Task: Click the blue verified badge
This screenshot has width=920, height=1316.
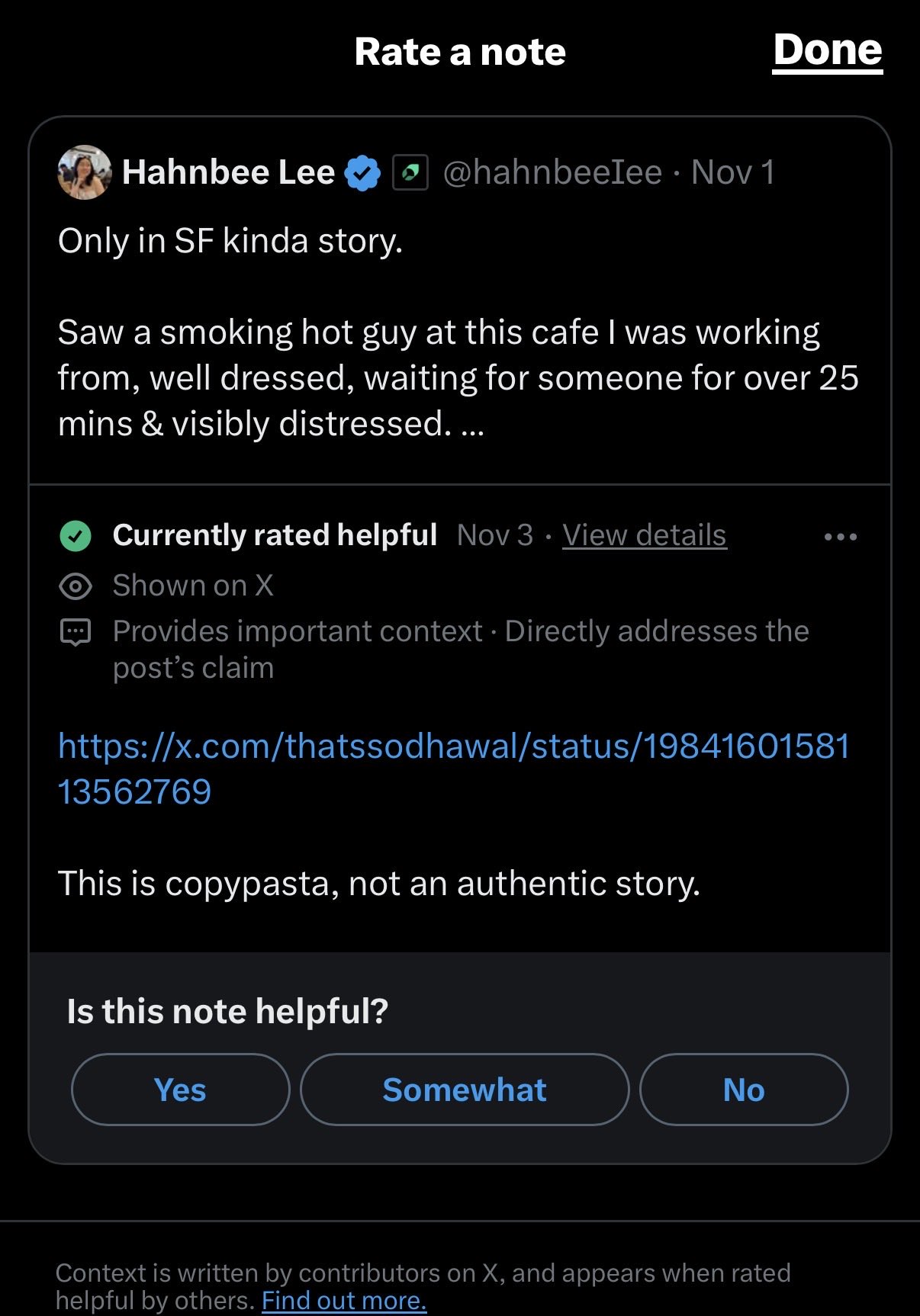Action: 362,172
